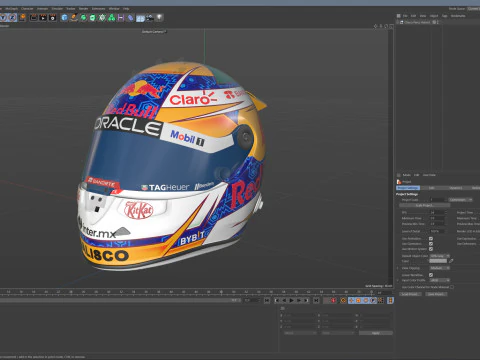
Task: Click the blue Bend deformer icon
Action: coord(131,17)
